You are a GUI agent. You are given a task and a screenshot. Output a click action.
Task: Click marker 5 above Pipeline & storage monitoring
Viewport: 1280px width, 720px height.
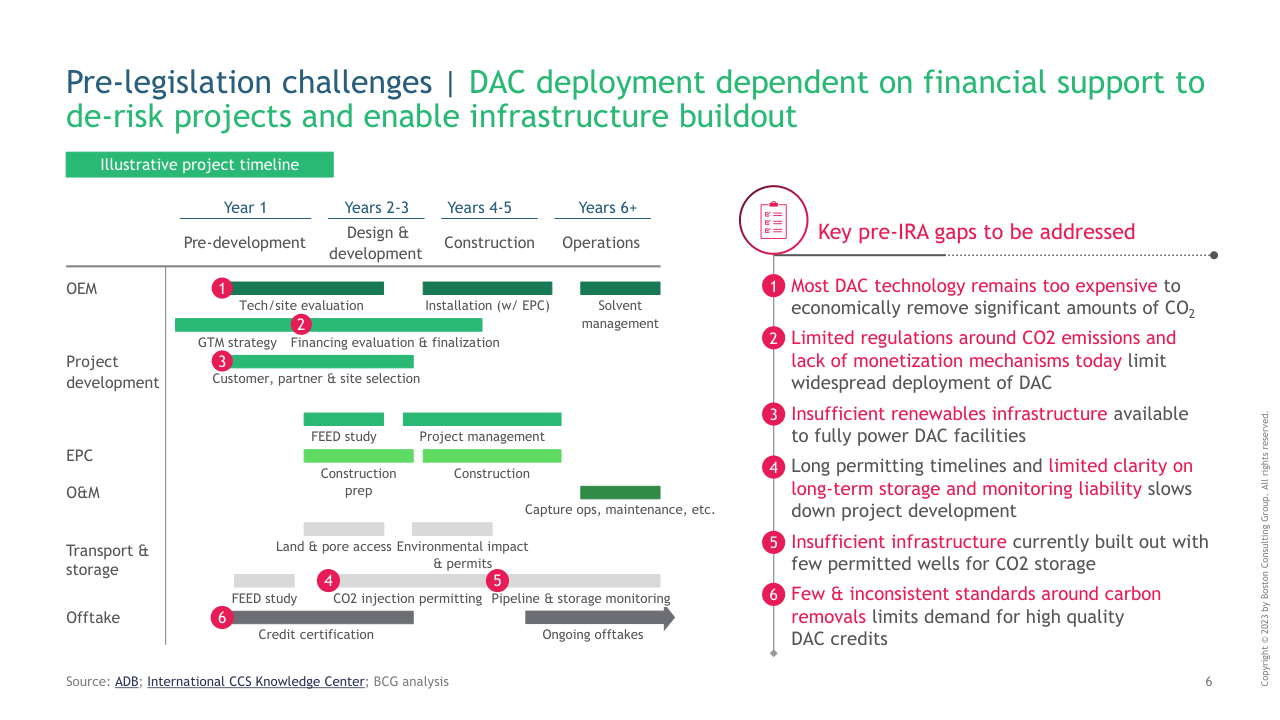coord(498,580)
